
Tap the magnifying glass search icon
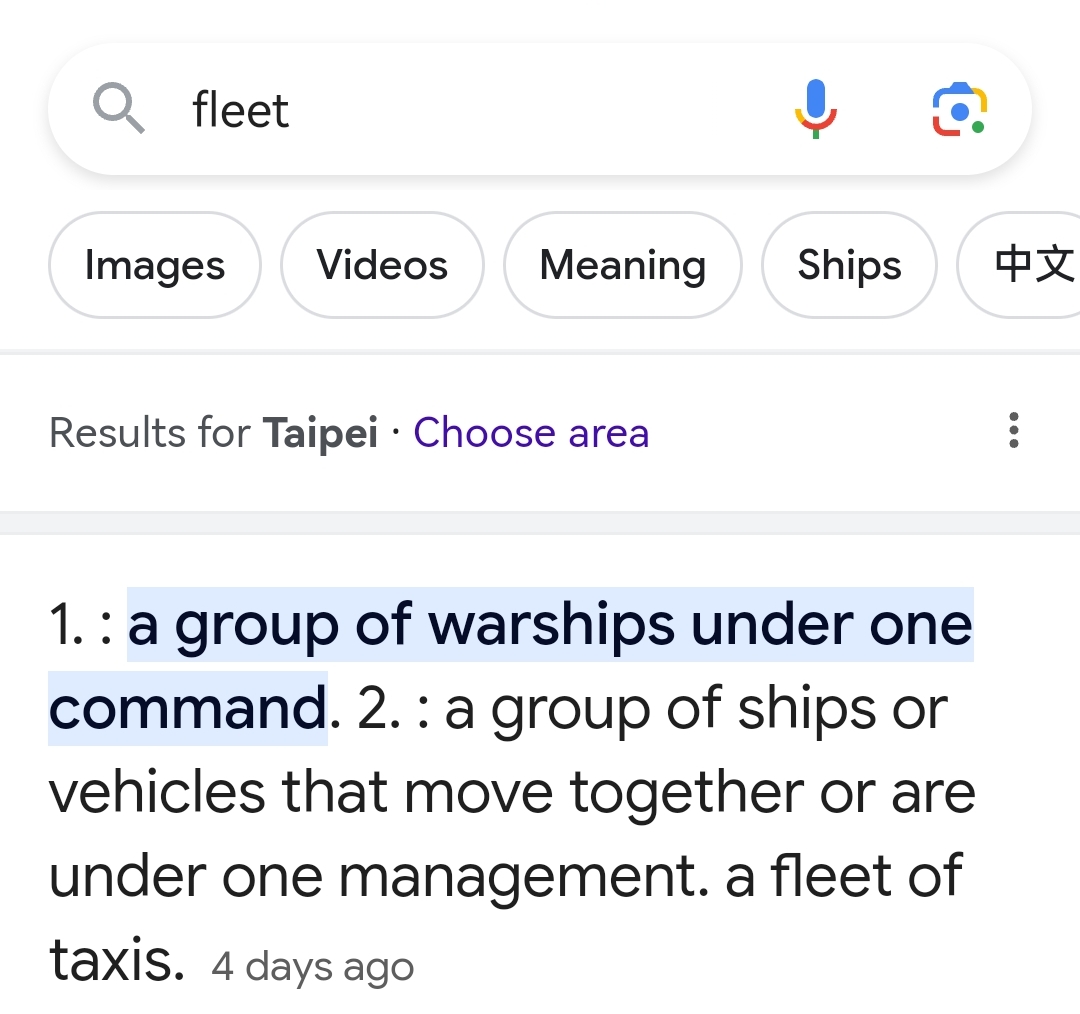(118, 108)
